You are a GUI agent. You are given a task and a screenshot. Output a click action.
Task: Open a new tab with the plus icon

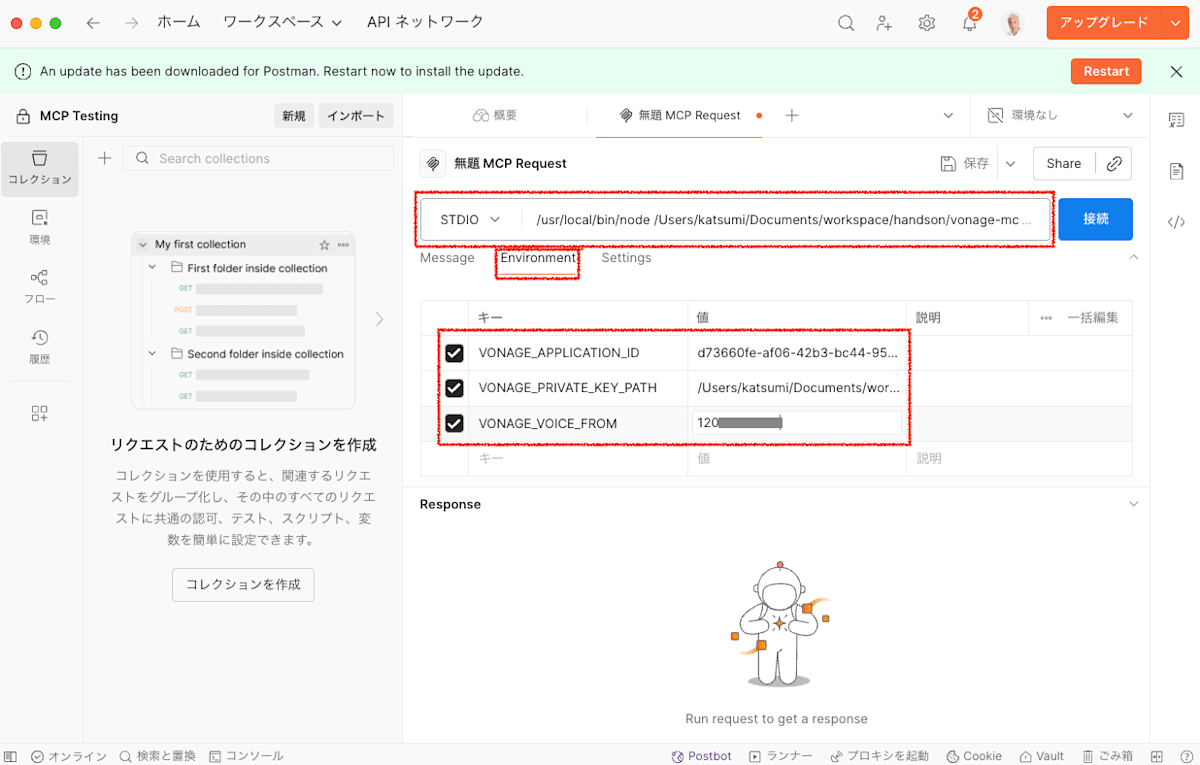pos(792,115)
